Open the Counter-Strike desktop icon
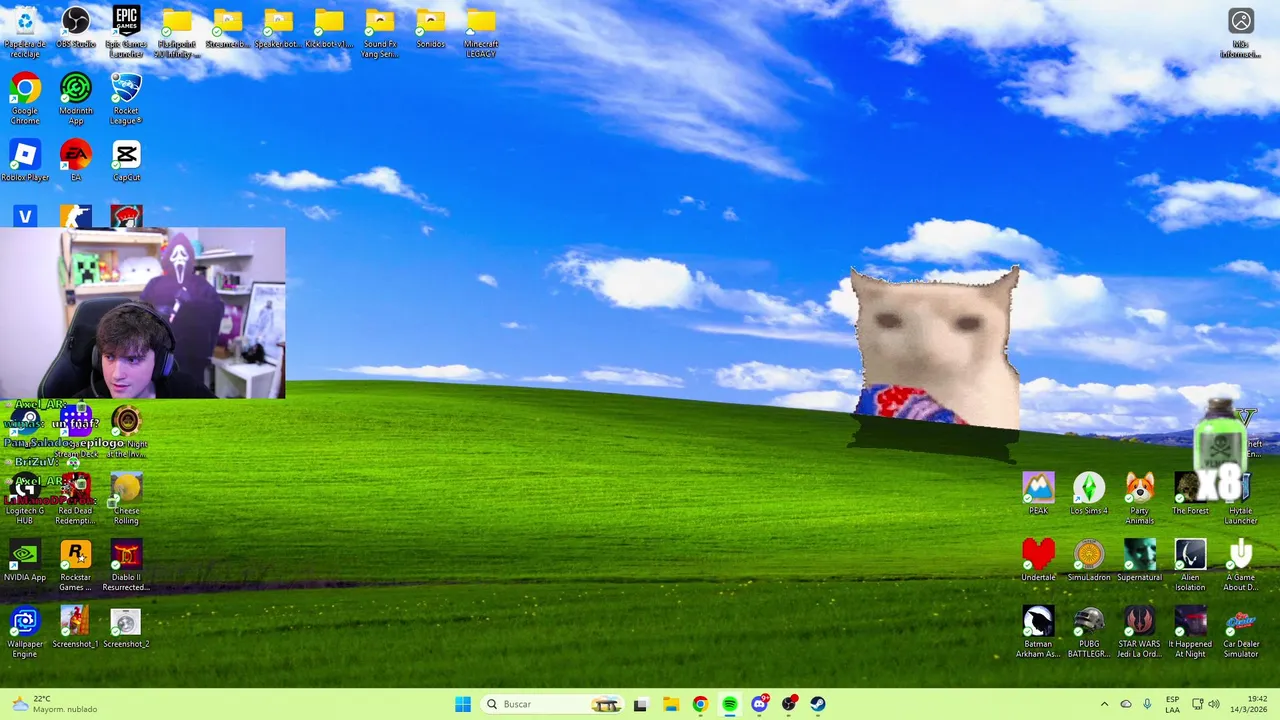 [76, 216]
